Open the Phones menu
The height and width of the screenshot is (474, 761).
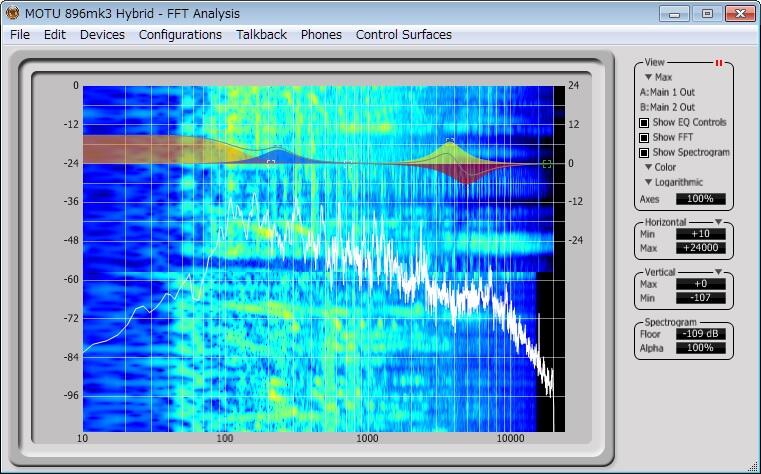(x=321, y=35)
